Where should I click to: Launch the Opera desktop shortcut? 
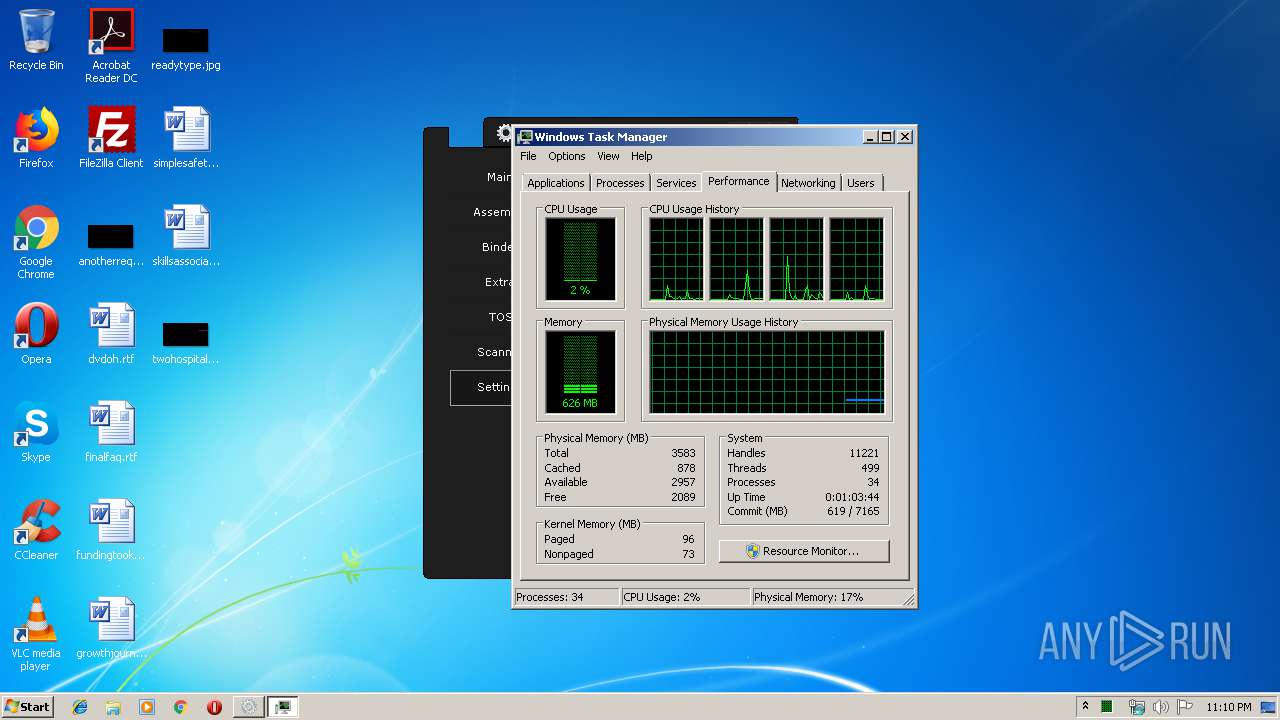(36, 334)
